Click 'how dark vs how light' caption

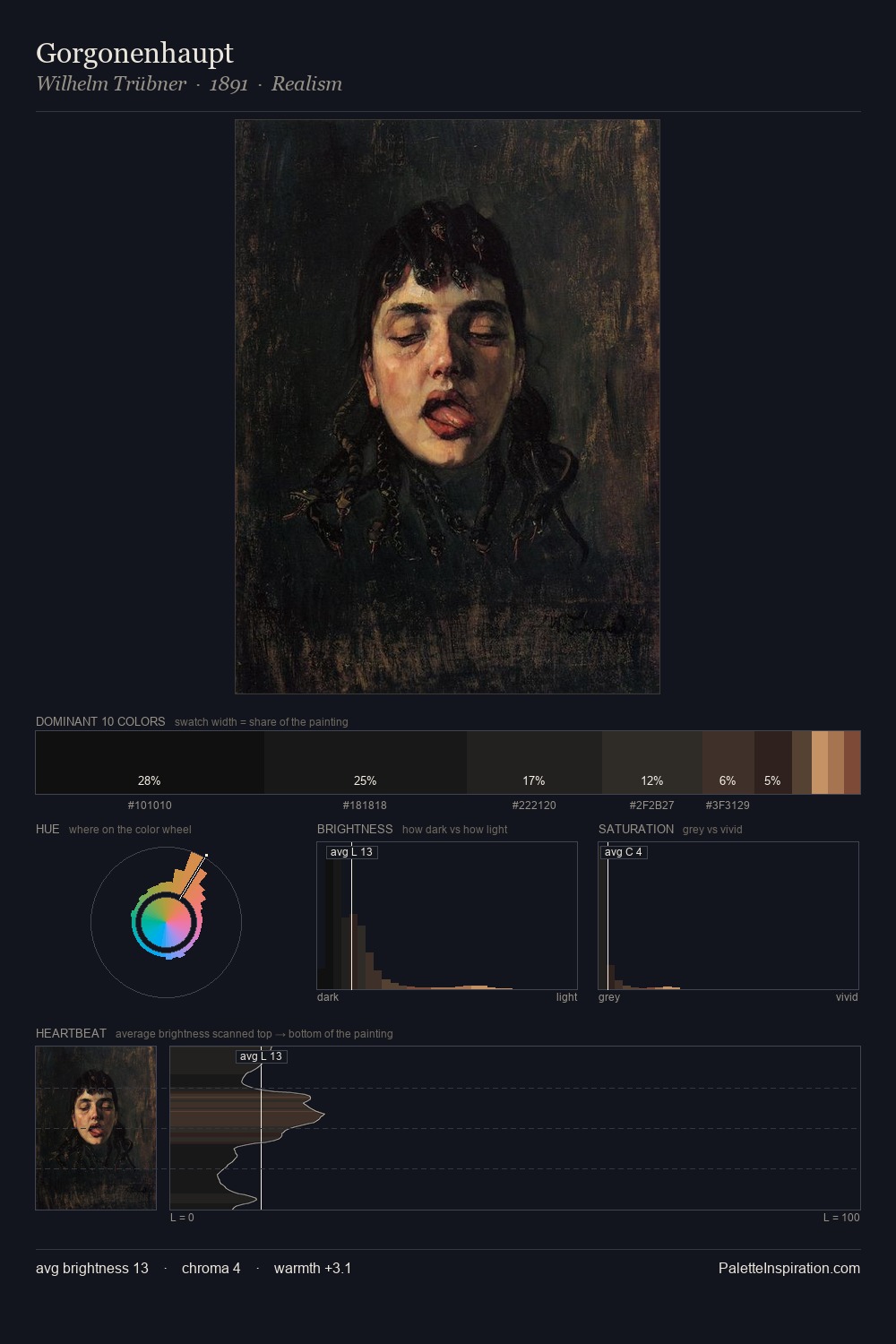pyautogui.click(x=454, y=830)
